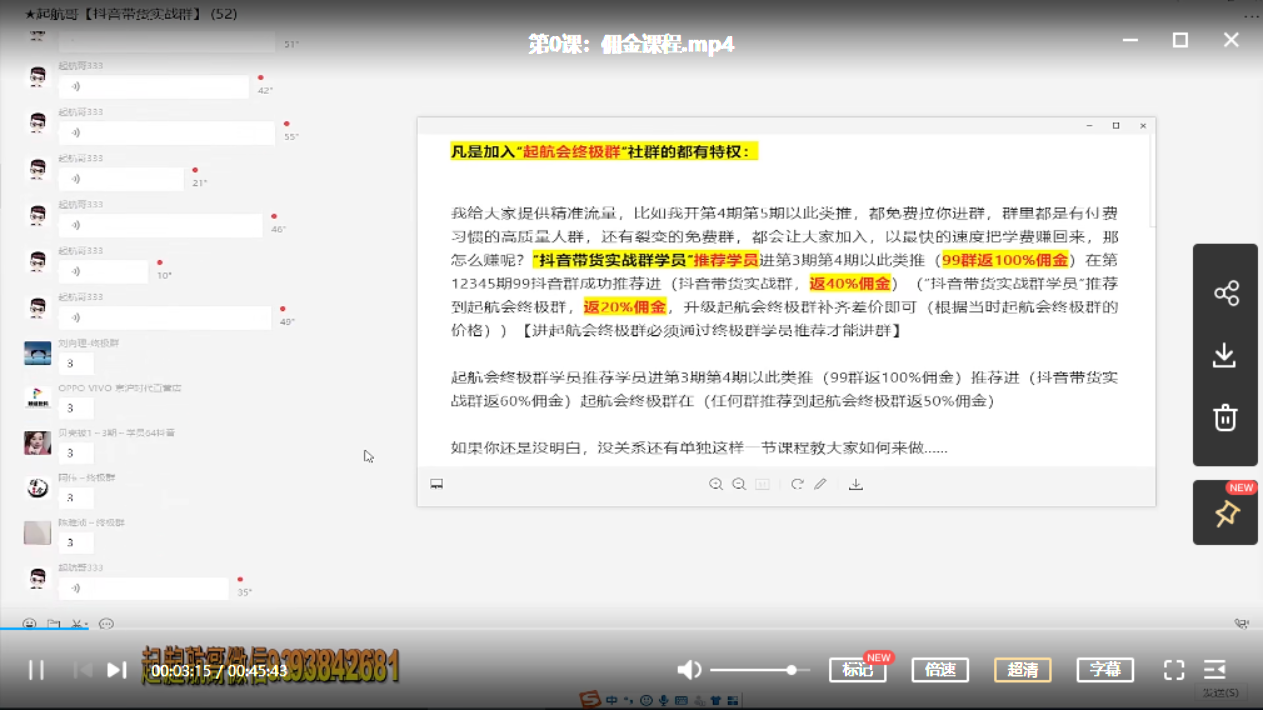Rotate the image in viewer
This screenshot has width=1263, height=710.
point(797,484)
